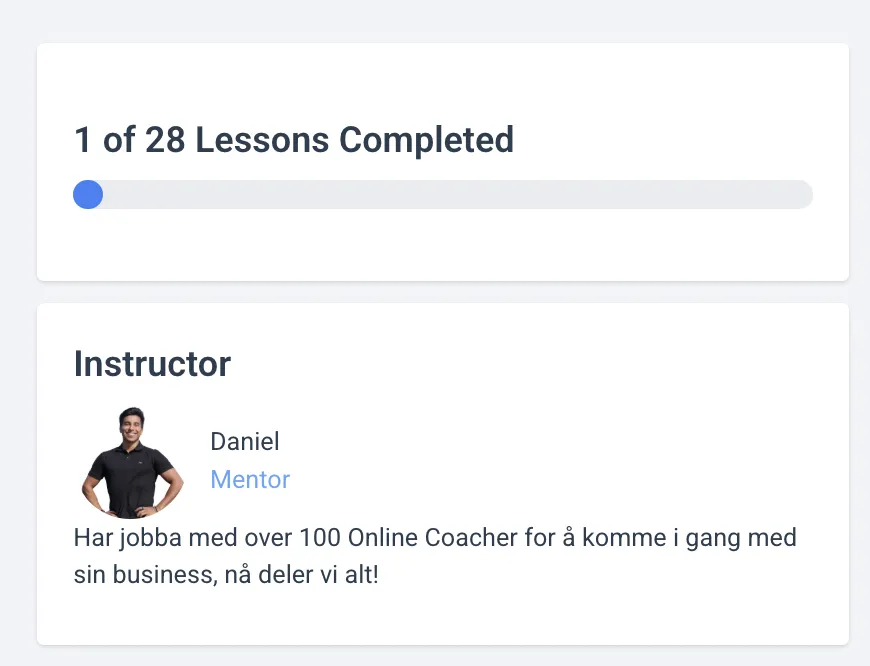Image resolution: width=870 pixels, height=666 pixels.
Task: Click the gray unfilled progress bar track
Action: pyautogui.click(x=458, y=194)
